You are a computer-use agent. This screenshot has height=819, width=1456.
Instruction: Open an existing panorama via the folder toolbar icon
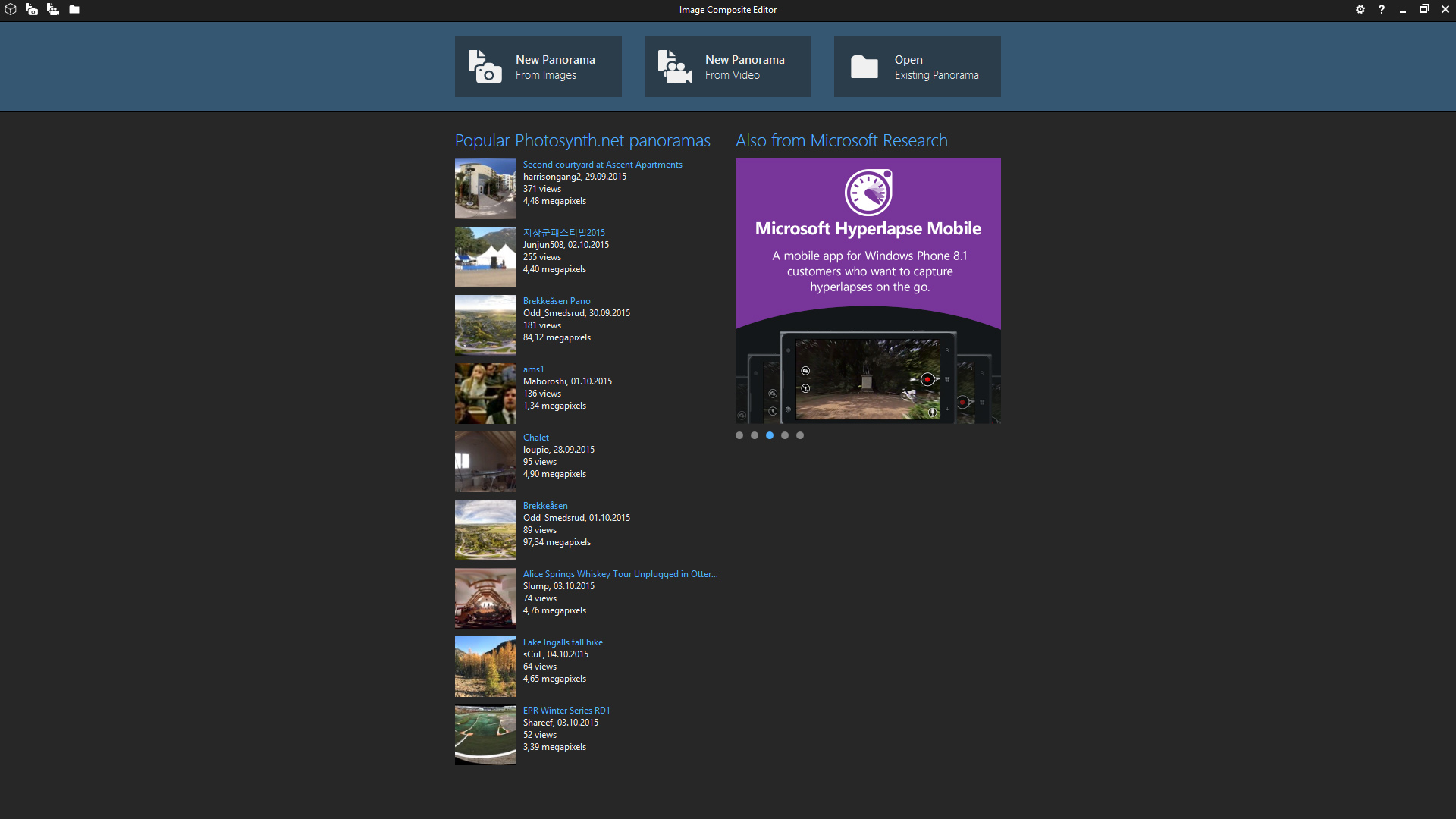74,10
